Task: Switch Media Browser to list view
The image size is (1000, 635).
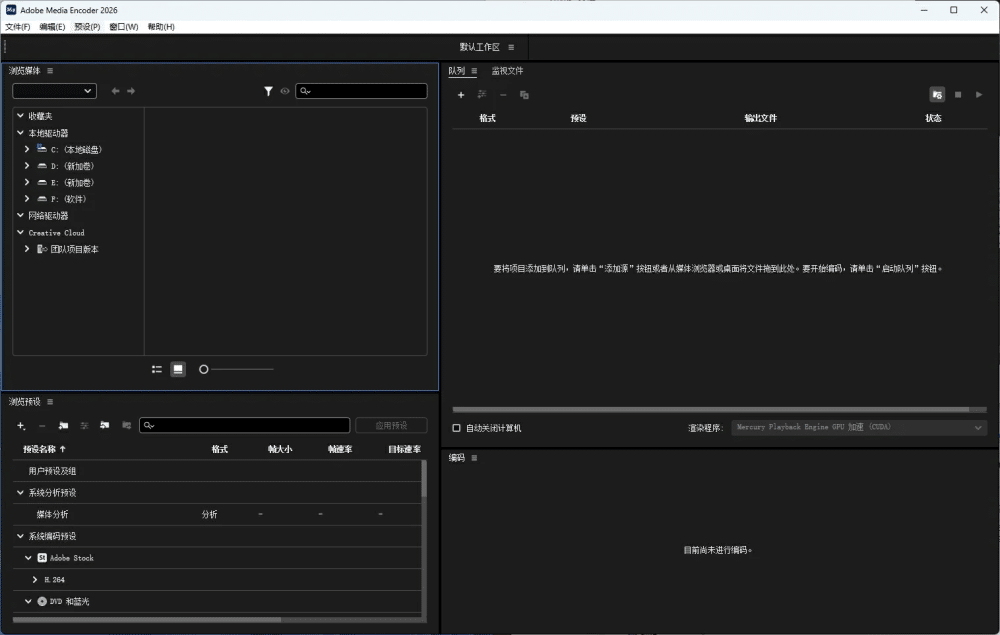Action: coord(157,369)
